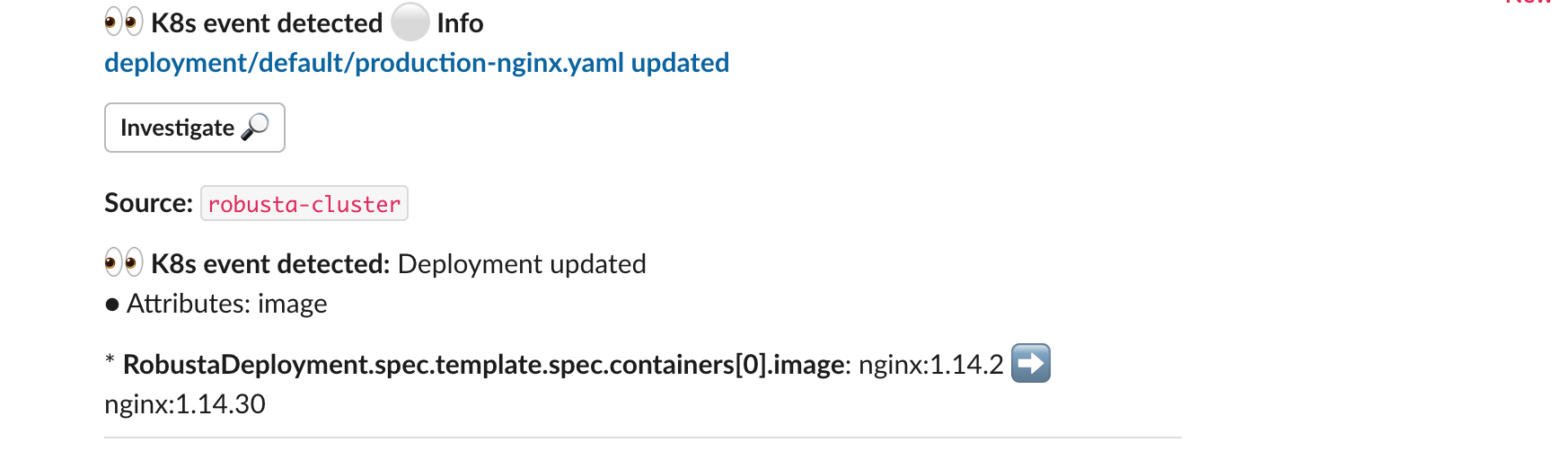Click the eyes emoji before 'K8s event detected: Deployment updated'
Viewport: 1568px width, 469px height.
coord(124,262)
